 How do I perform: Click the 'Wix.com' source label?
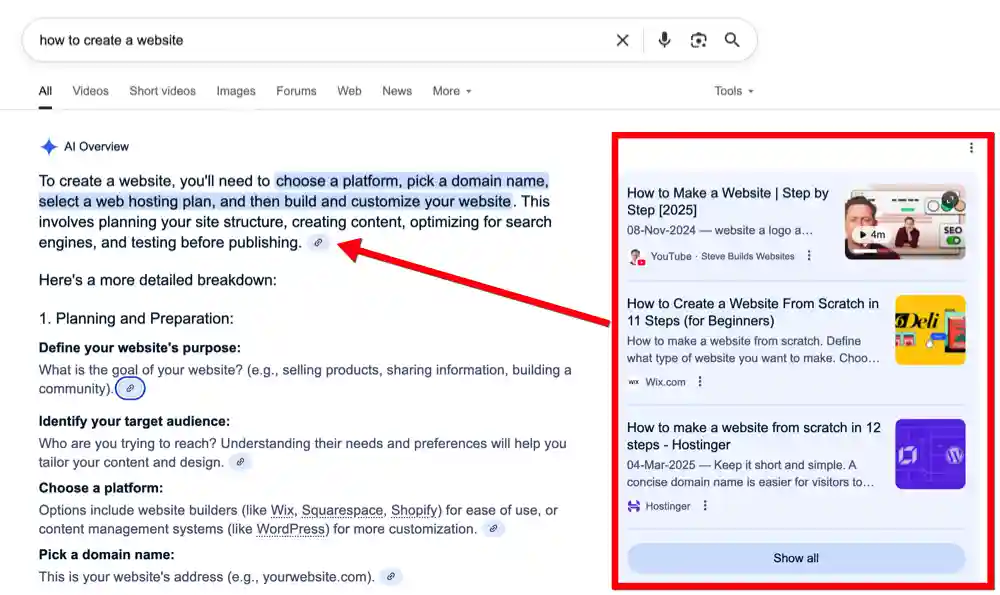(x=665, y=382)
